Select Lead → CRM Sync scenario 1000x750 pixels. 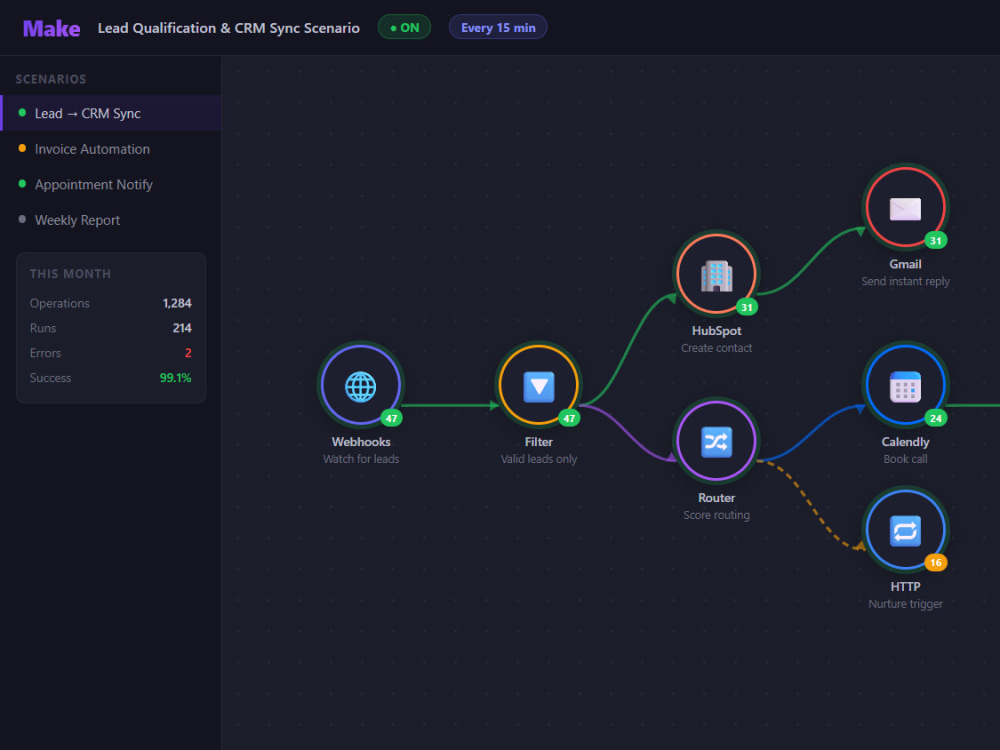(x=111, y=113)
